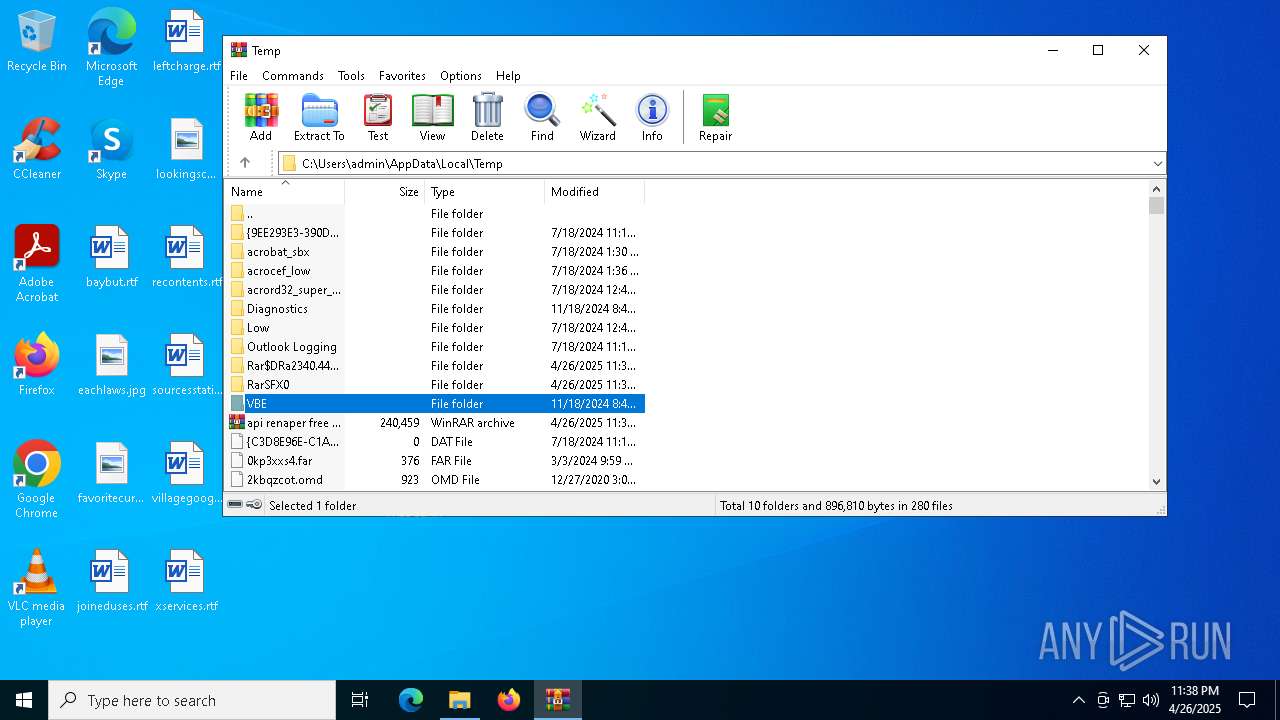
Task: Select the Low folder
Action: coord(436,328)
